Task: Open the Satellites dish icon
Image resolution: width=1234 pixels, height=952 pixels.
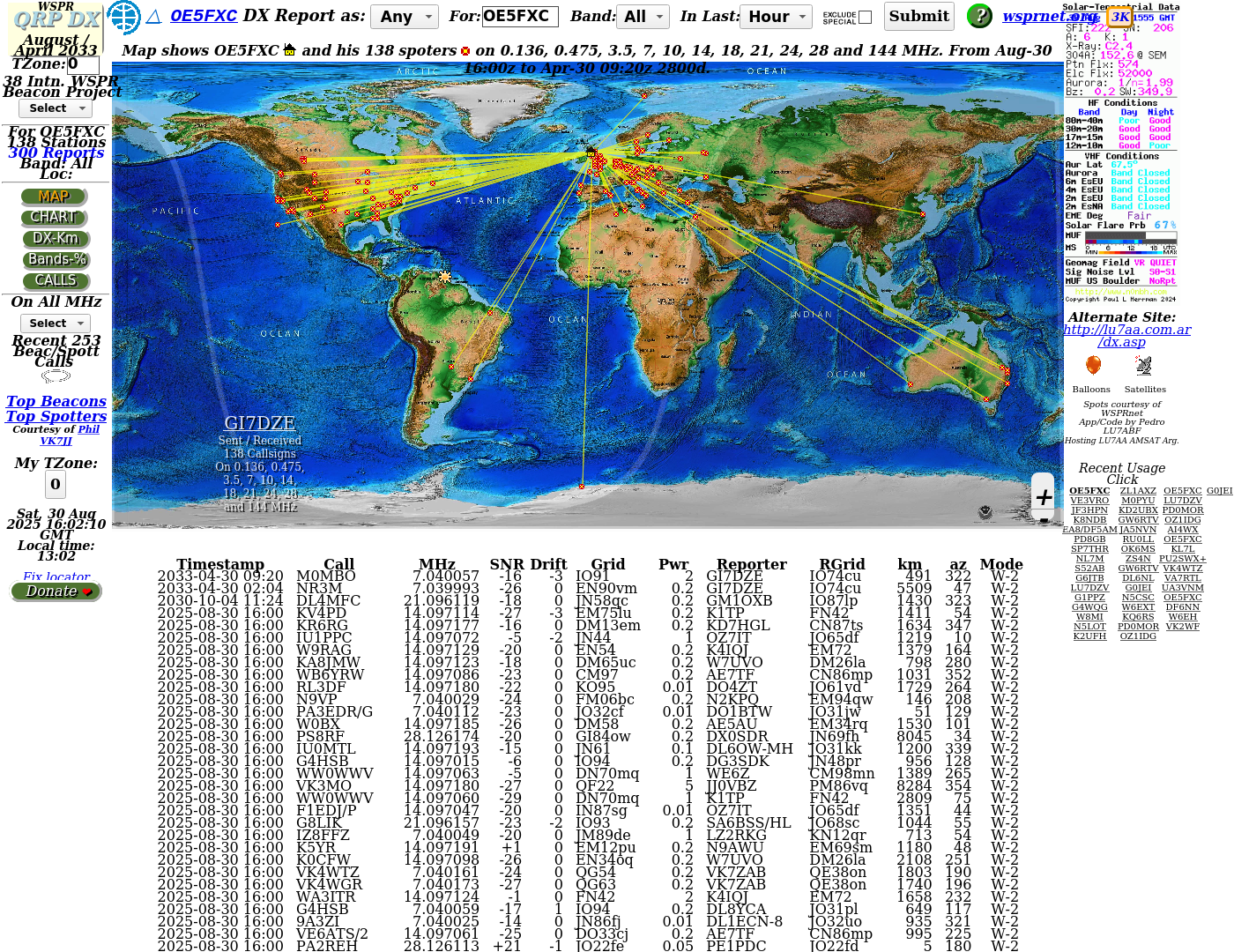Action: point(1143,366)
